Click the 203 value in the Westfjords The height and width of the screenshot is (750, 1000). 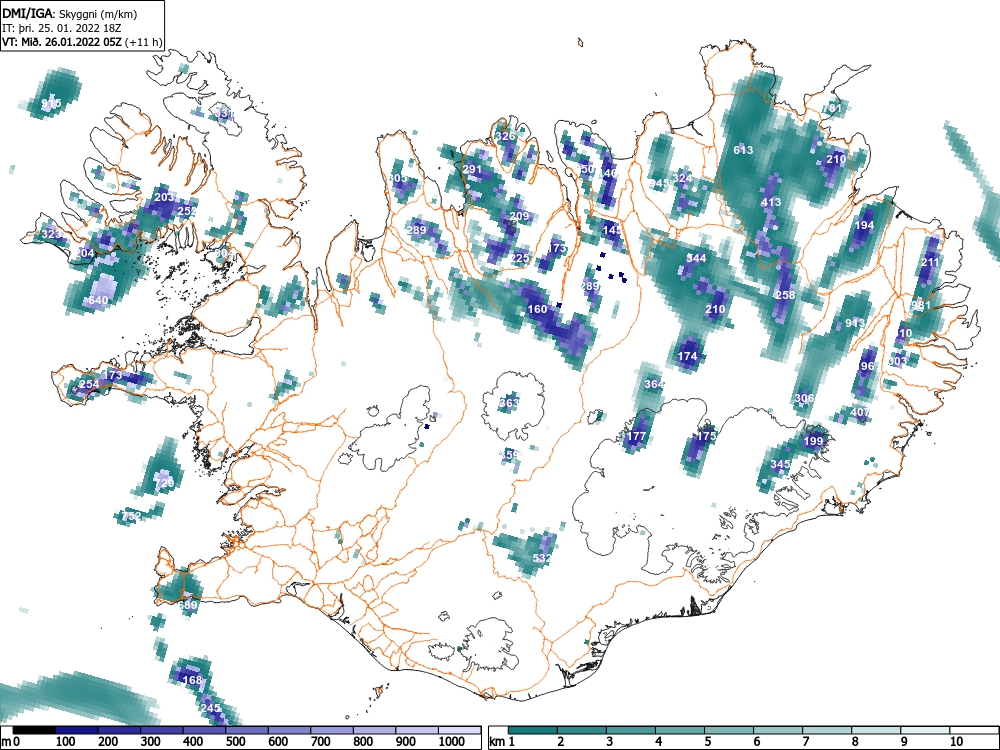(165, 197)
